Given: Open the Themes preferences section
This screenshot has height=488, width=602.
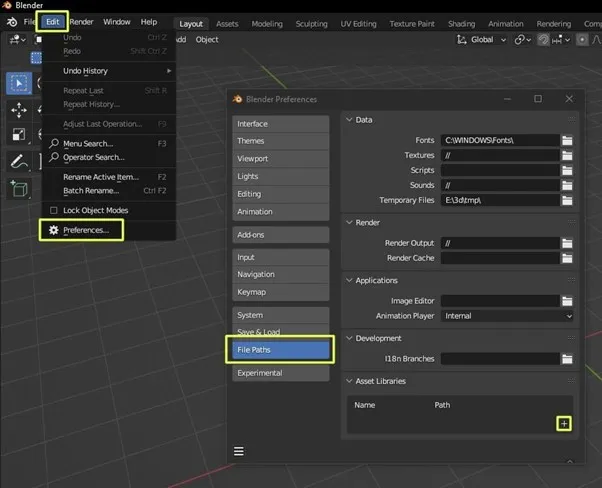Looking at the screenshot, I should pyautogui.click(x=281, y=141).
